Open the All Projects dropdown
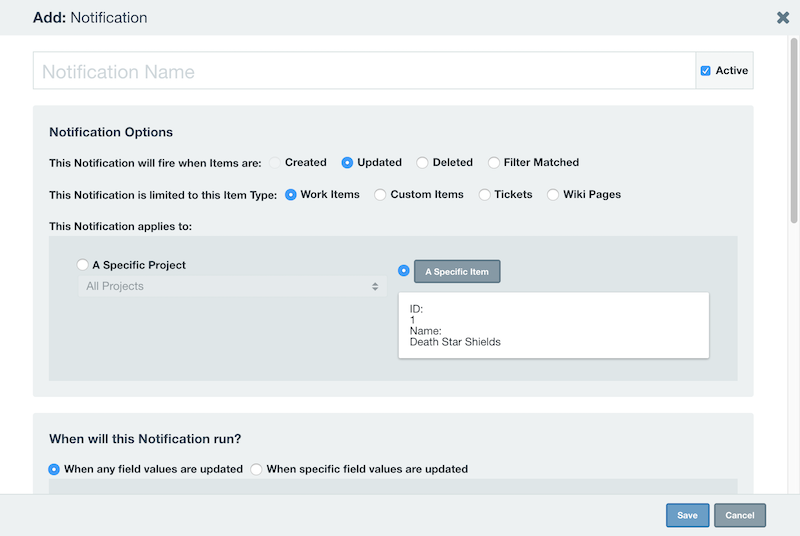This screenshot has height=536, width=800. pos(232,286)
